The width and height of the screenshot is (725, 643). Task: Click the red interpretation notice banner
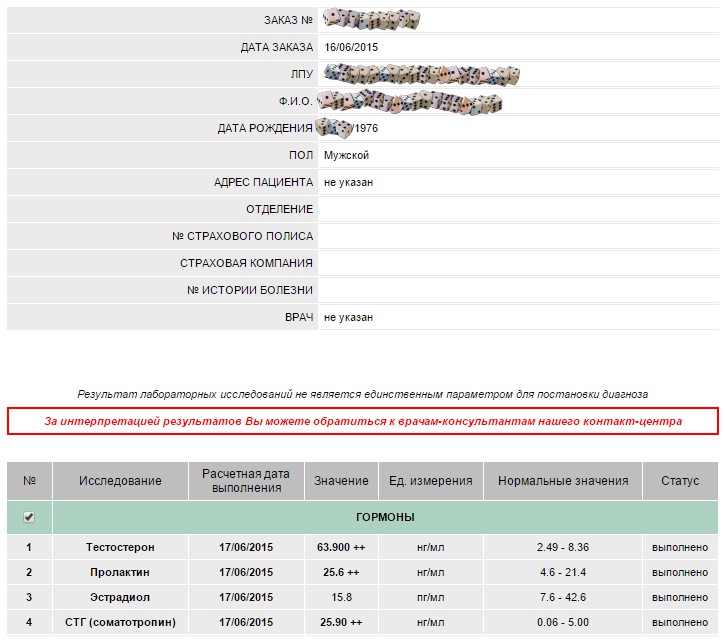(363, 421)
